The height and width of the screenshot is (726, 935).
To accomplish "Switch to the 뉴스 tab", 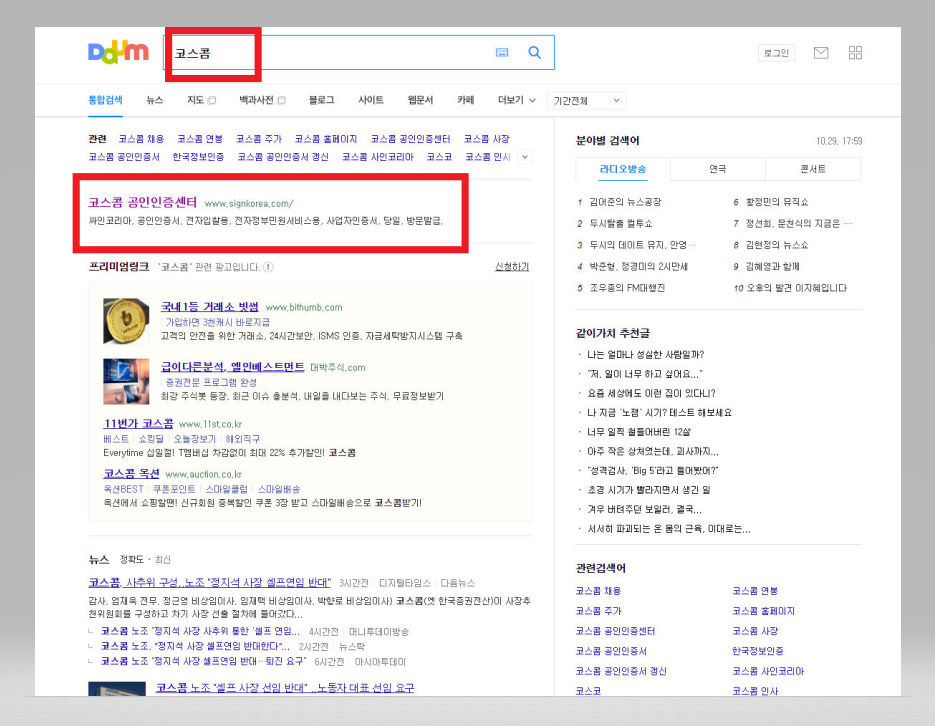I will (x=154, y=100).
